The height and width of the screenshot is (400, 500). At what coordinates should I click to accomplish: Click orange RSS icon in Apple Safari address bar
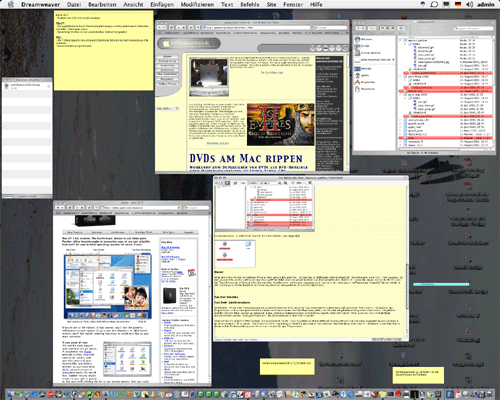click(x=179, y=207)
